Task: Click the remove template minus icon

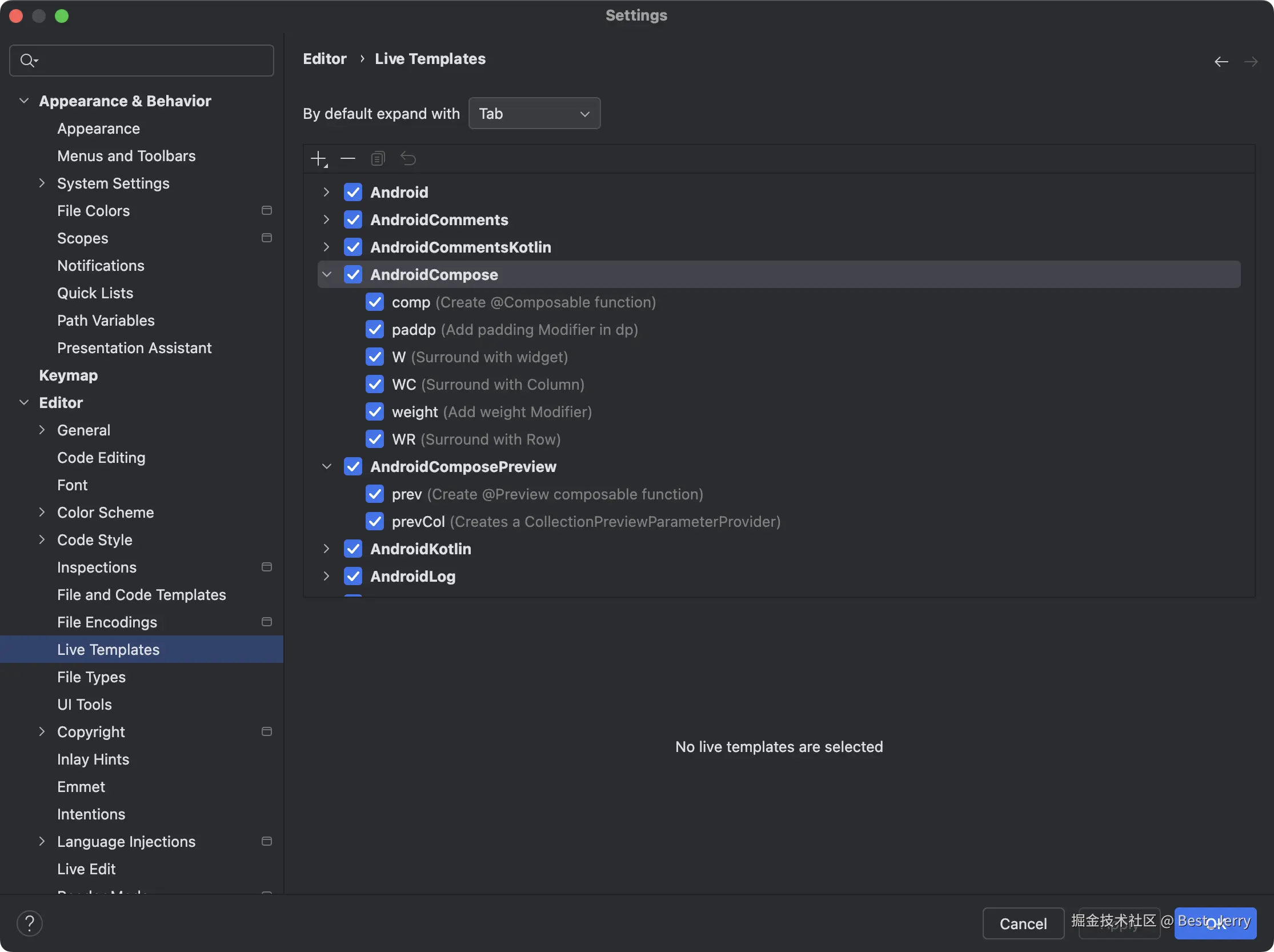Action: [x=348, y=158]
